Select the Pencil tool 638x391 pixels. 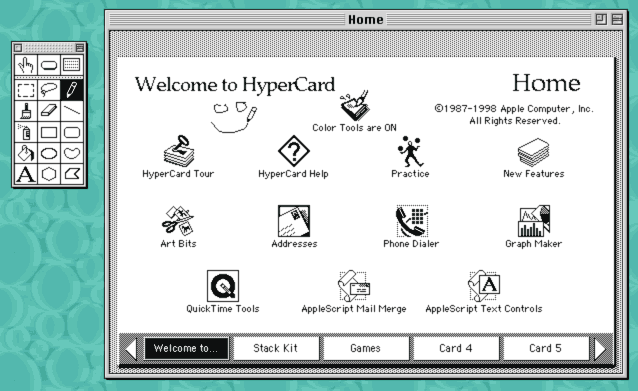click(x=72, y=90)
